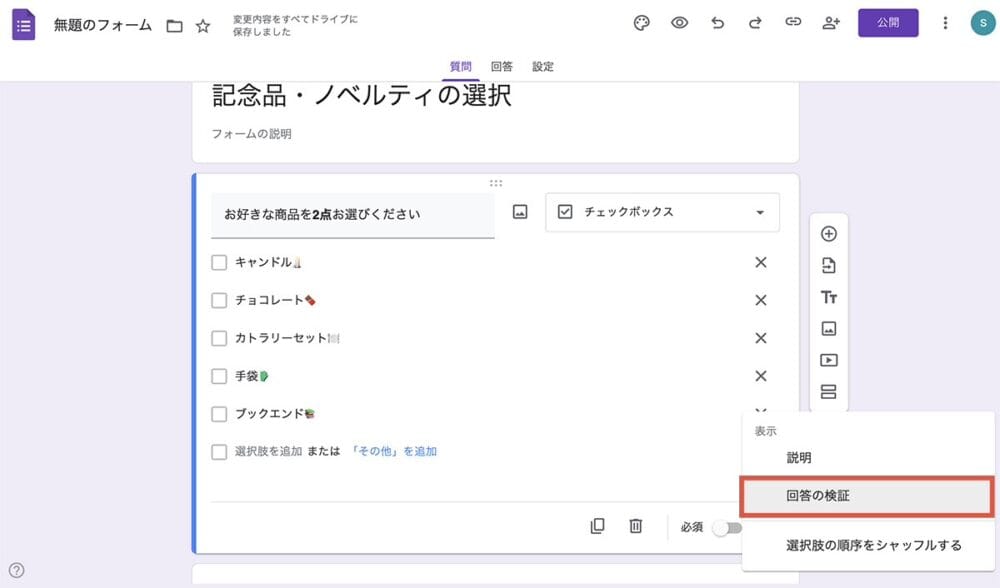This screenshot has height=588, width=1000.
Task: Switch to the 回答 tab
Action: 502,66
